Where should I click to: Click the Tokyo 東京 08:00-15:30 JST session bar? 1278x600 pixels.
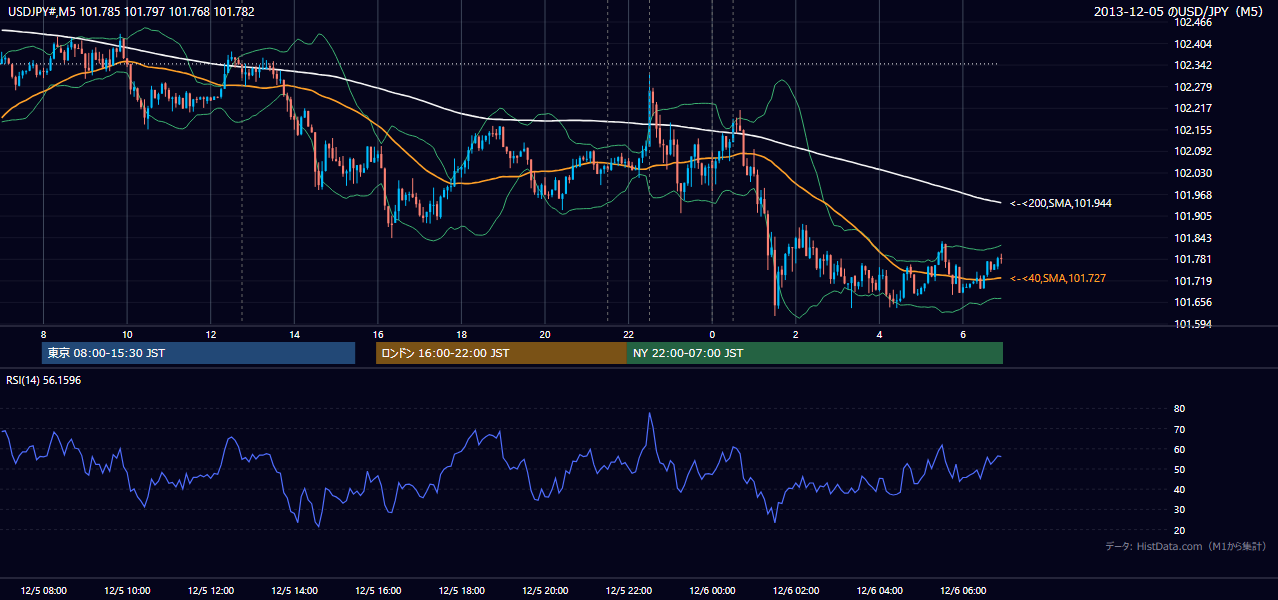pos(199,353)
